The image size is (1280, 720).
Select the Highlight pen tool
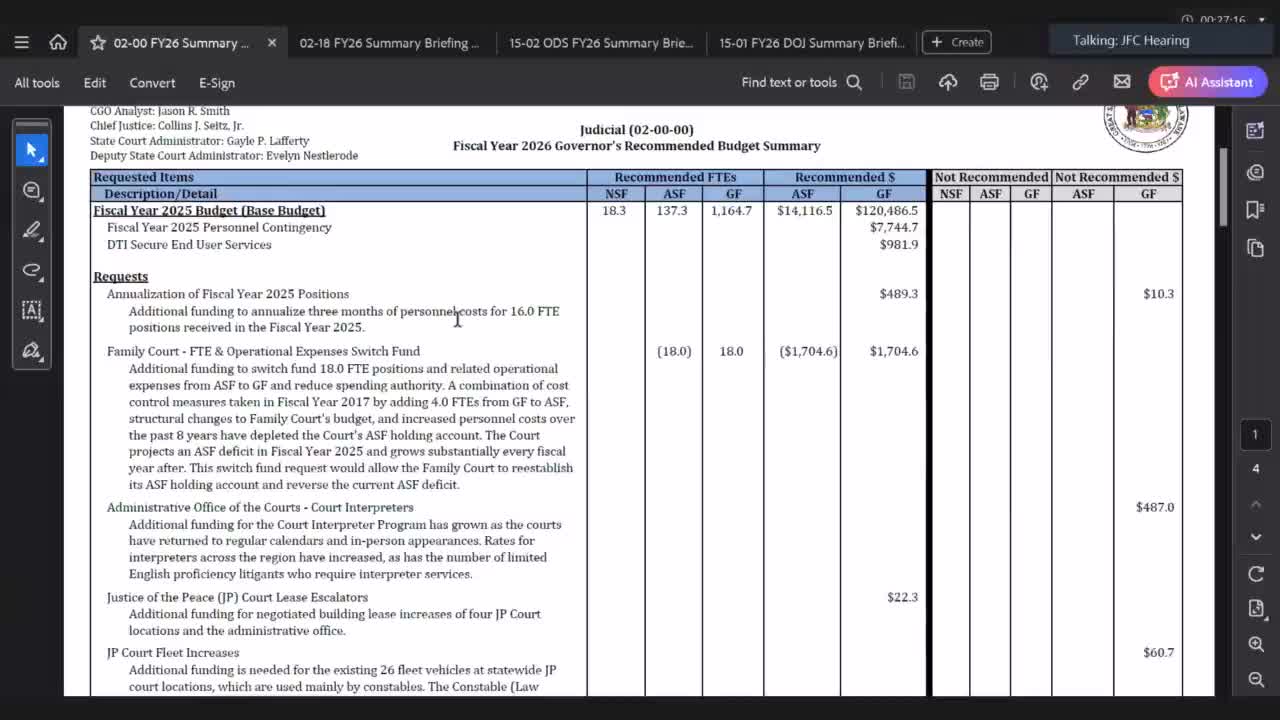31,230
